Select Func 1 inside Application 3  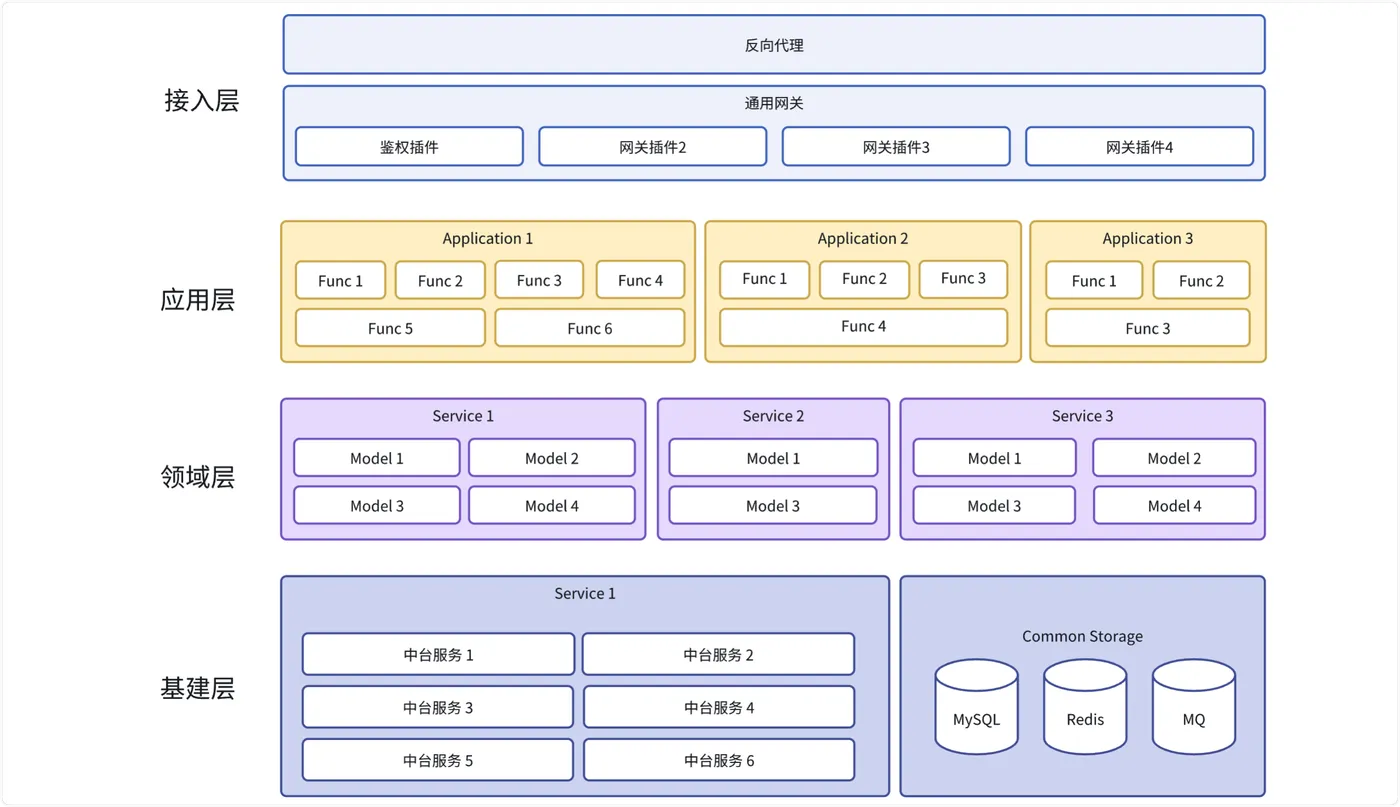click(1094, 280)
